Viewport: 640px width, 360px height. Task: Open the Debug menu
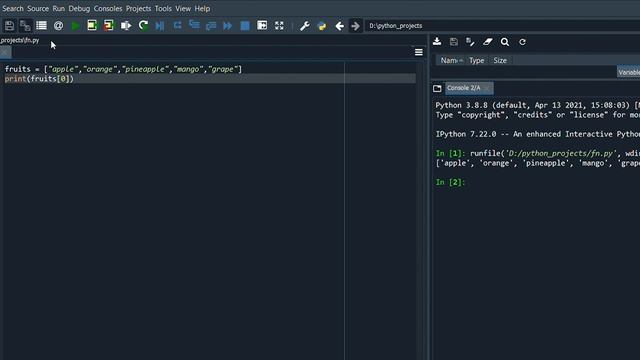point(79,9)
